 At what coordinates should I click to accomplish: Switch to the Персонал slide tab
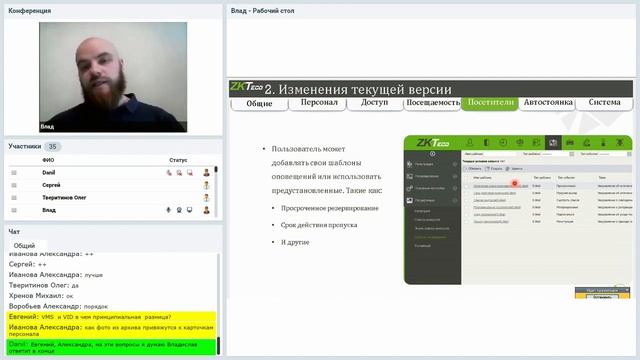pyautogui.click(x=319, y=102)
